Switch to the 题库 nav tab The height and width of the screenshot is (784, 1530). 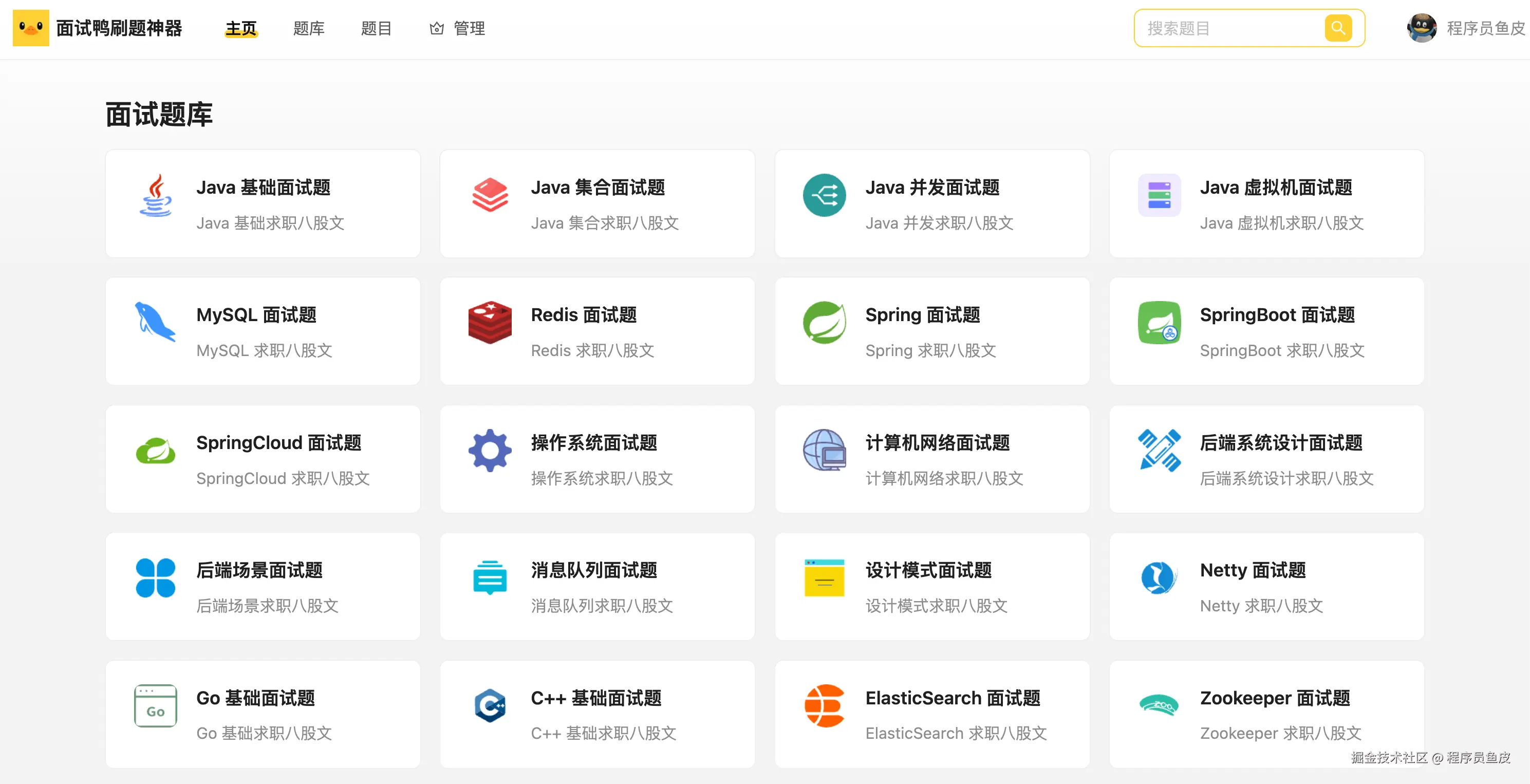pyautogui.click(x=309, y=28)
